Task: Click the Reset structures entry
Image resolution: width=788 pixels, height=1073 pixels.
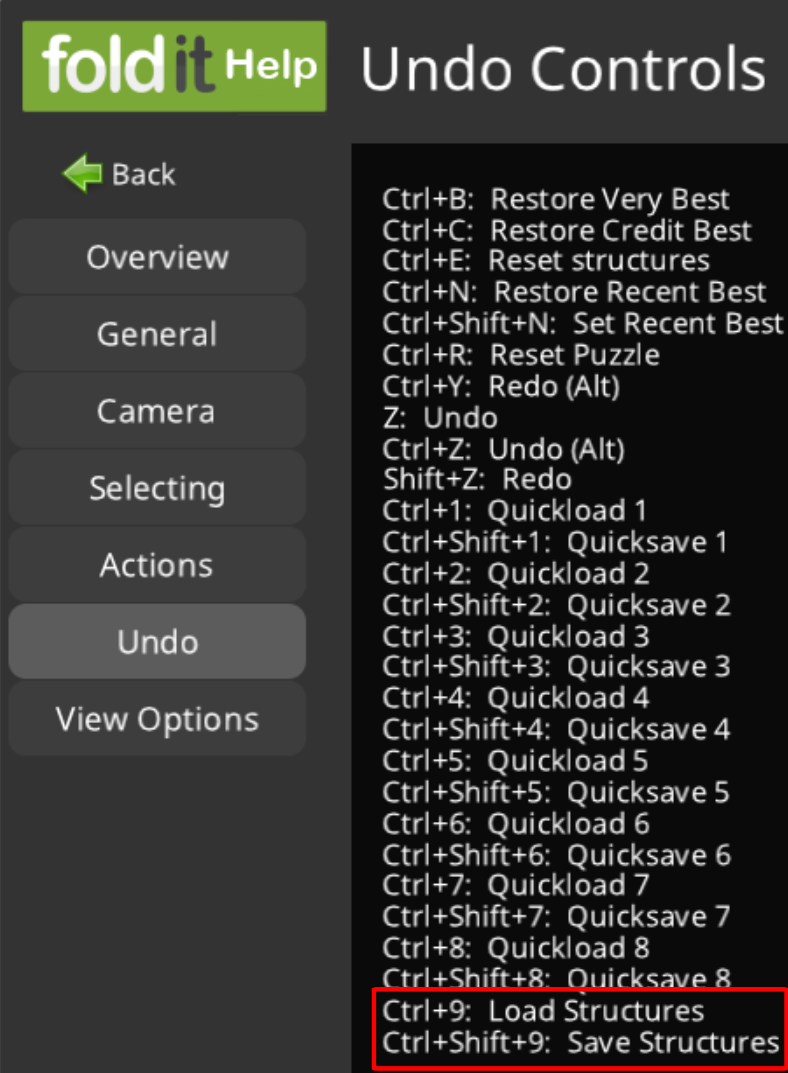Action: (546, 262)
